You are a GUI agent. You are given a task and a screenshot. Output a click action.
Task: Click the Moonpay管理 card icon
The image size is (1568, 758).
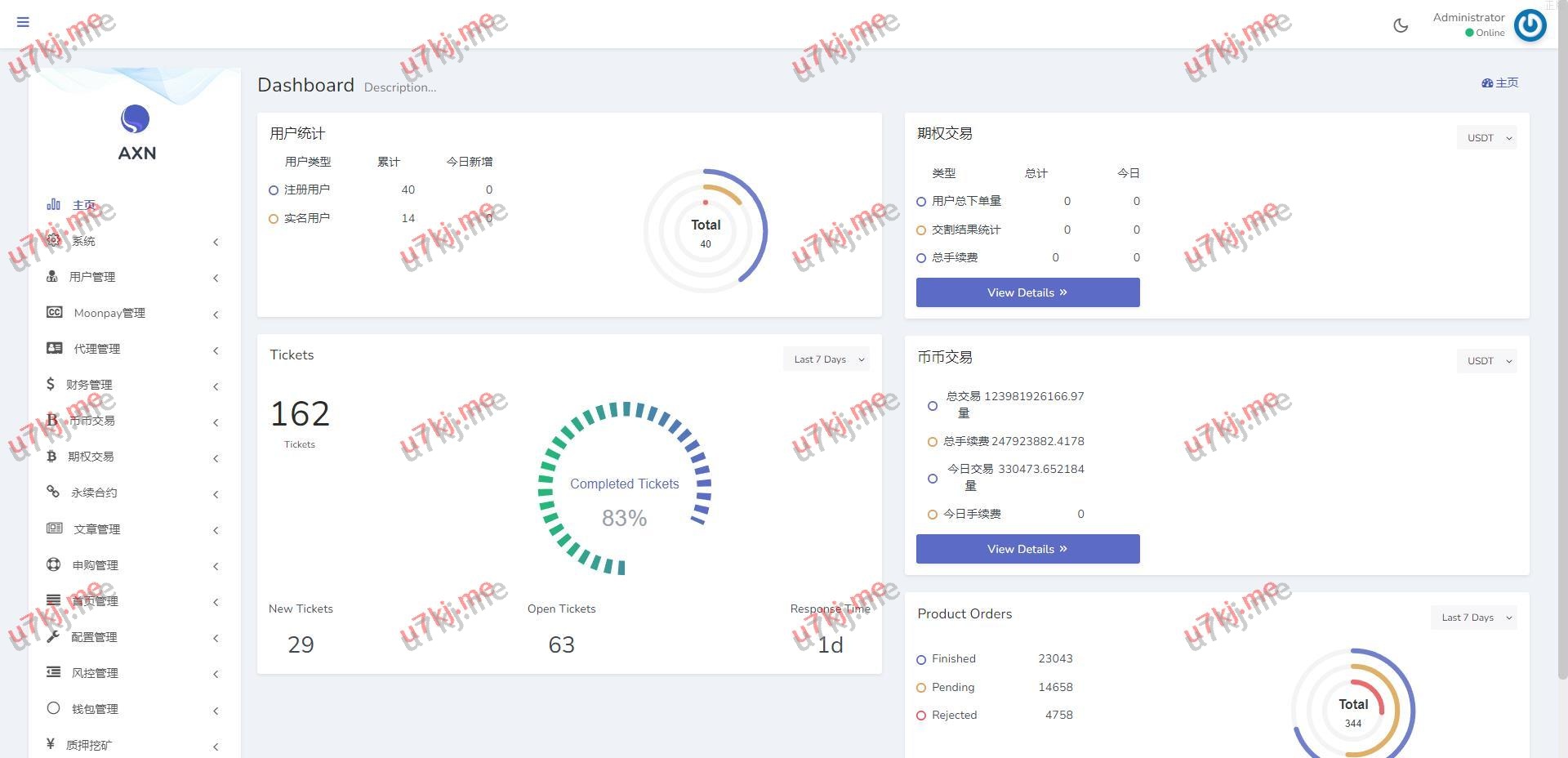[x=55, y=312]
